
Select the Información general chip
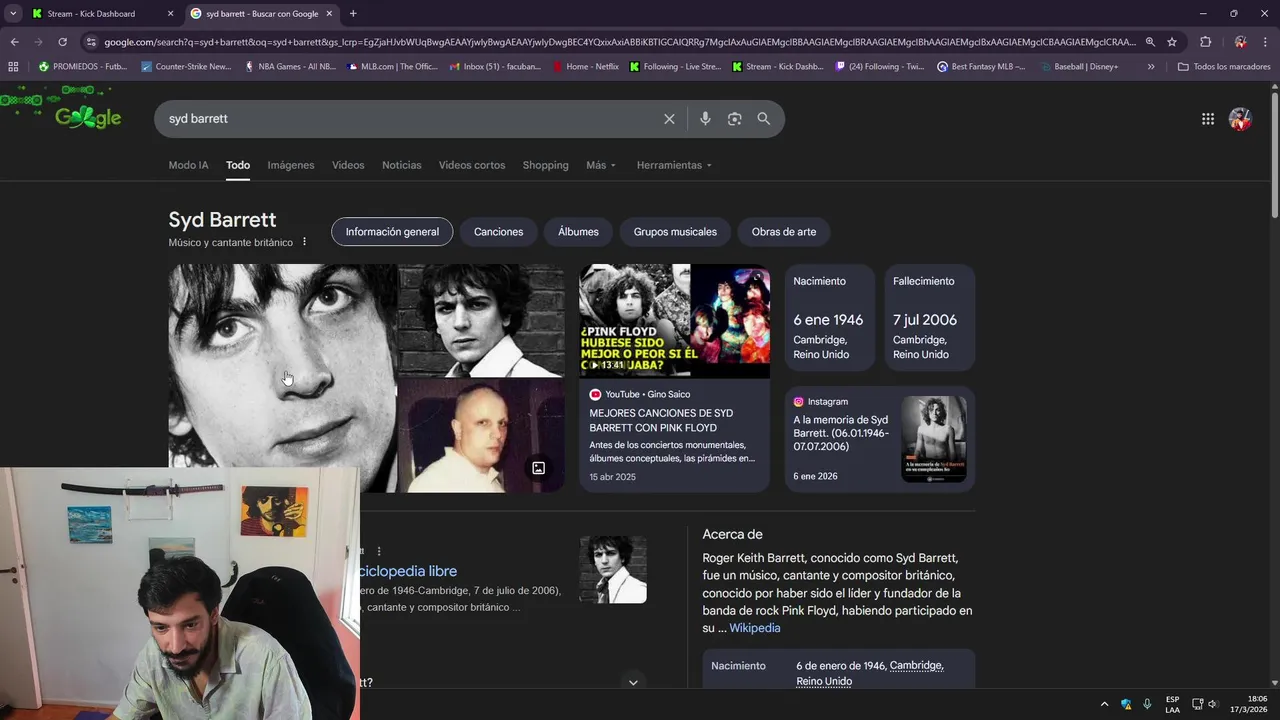pyautogui.click(x=392, y=232)
